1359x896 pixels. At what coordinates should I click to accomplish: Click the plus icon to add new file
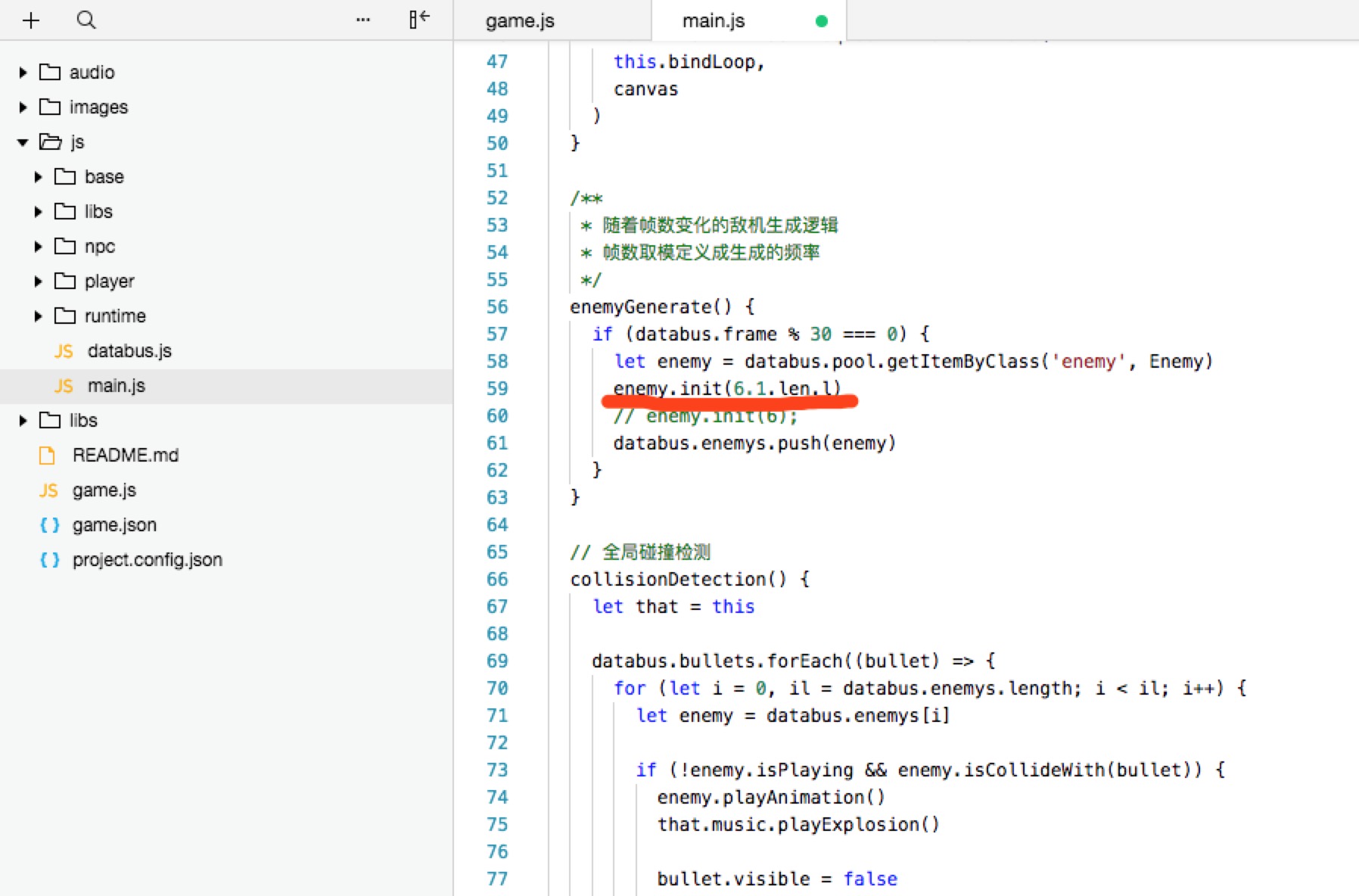[31, 20]
